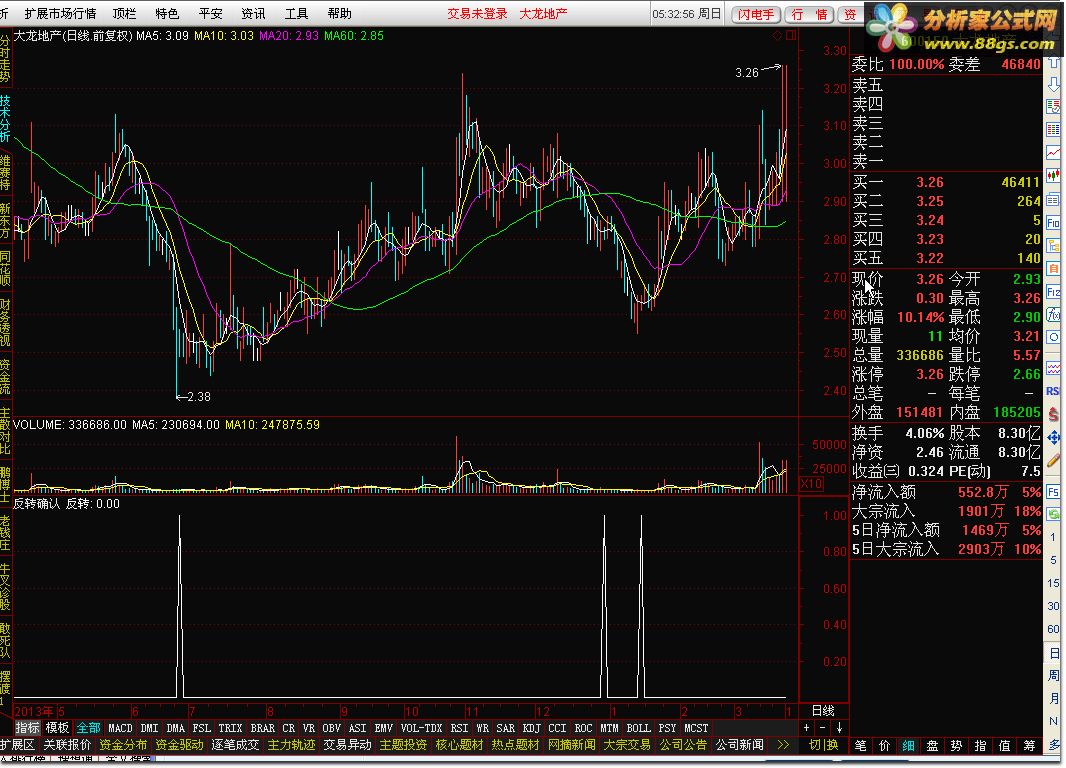Select the 日 daily period
Screen dimensions: 1066x768
tap(1053, 653)
